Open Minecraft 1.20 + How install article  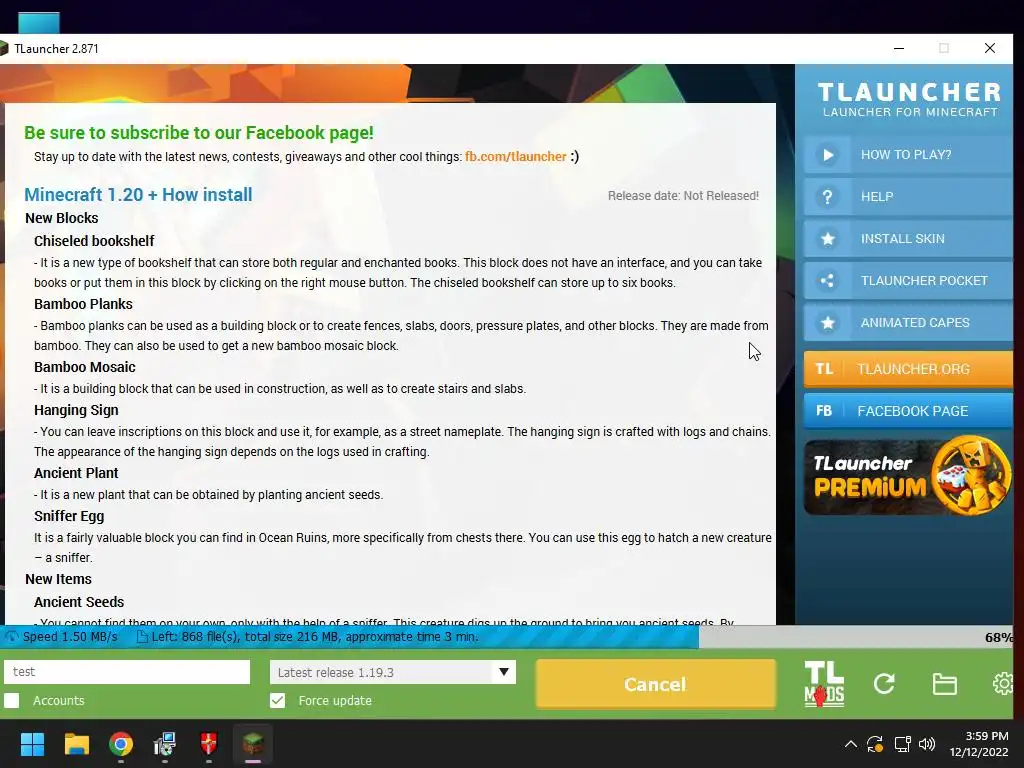[x=138, y=195]
